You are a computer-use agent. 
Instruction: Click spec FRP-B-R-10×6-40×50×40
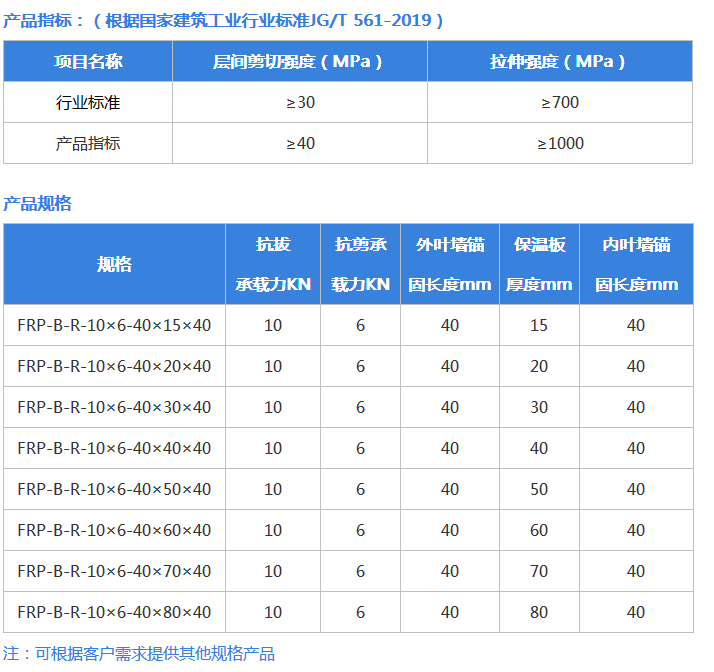coord(114,489)
